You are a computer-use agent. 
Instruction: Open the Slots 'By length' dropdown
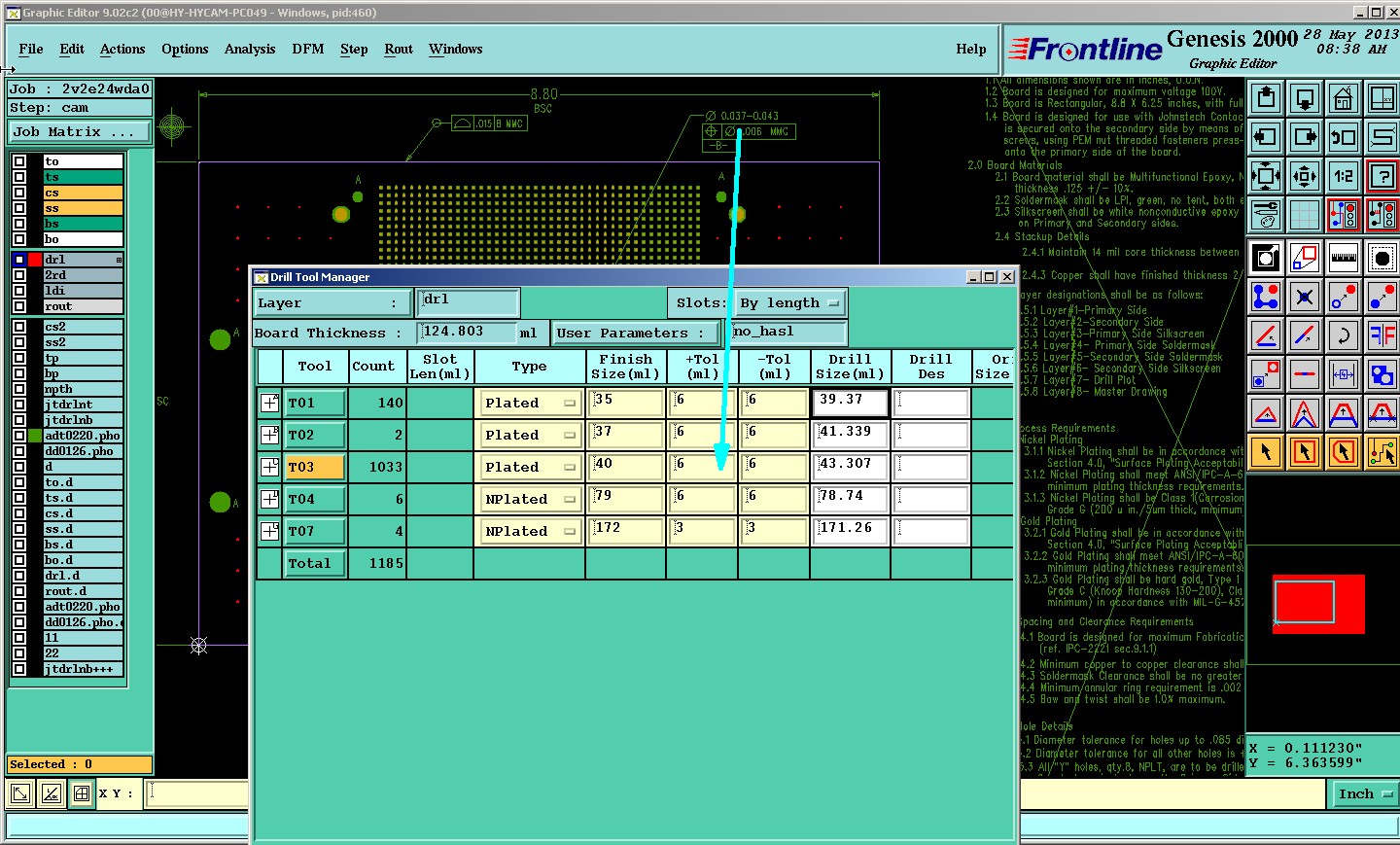[x=789, y=303]
